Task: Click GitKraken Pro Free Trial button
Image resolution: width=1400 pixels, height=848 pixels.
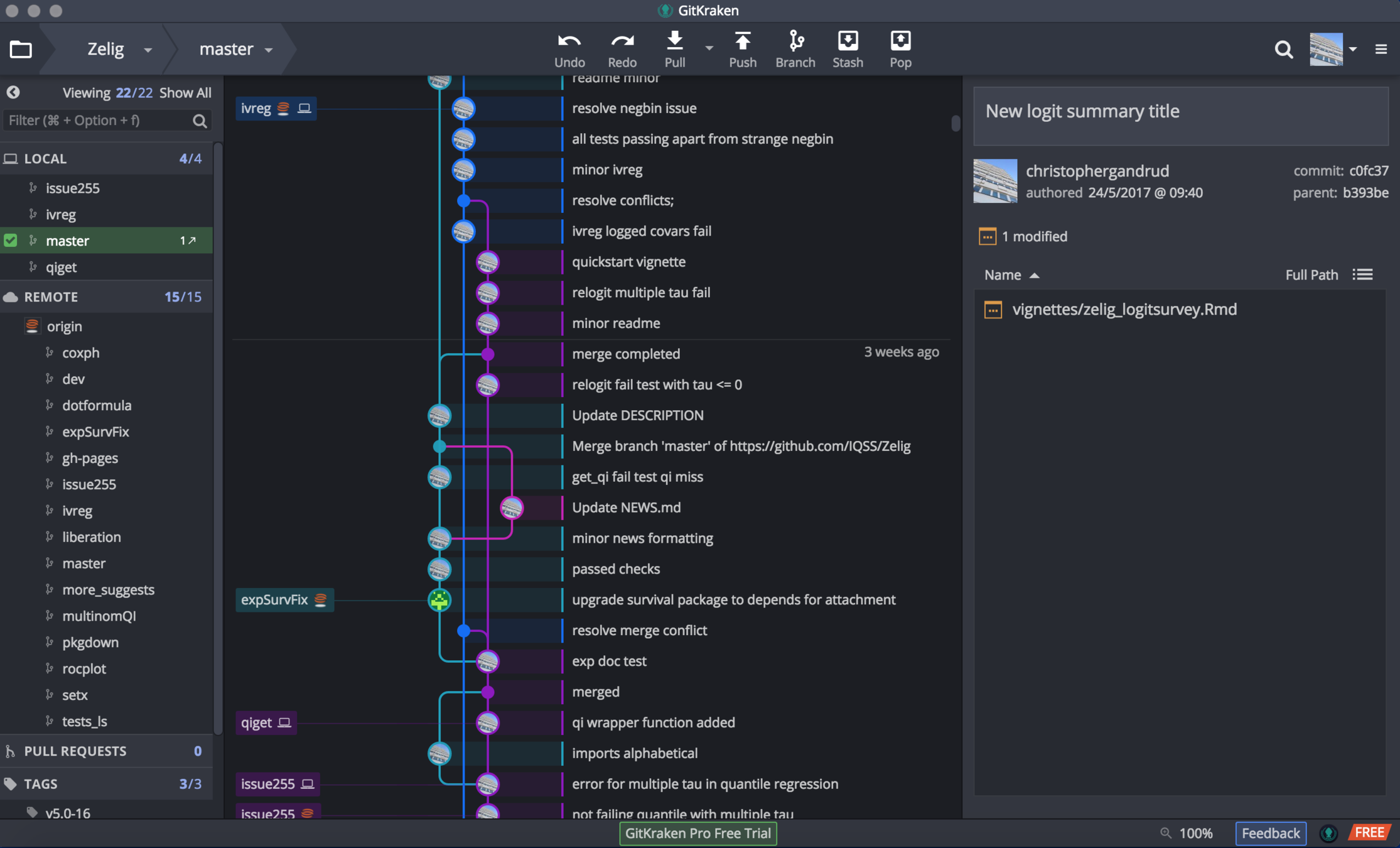Action: 697,833
